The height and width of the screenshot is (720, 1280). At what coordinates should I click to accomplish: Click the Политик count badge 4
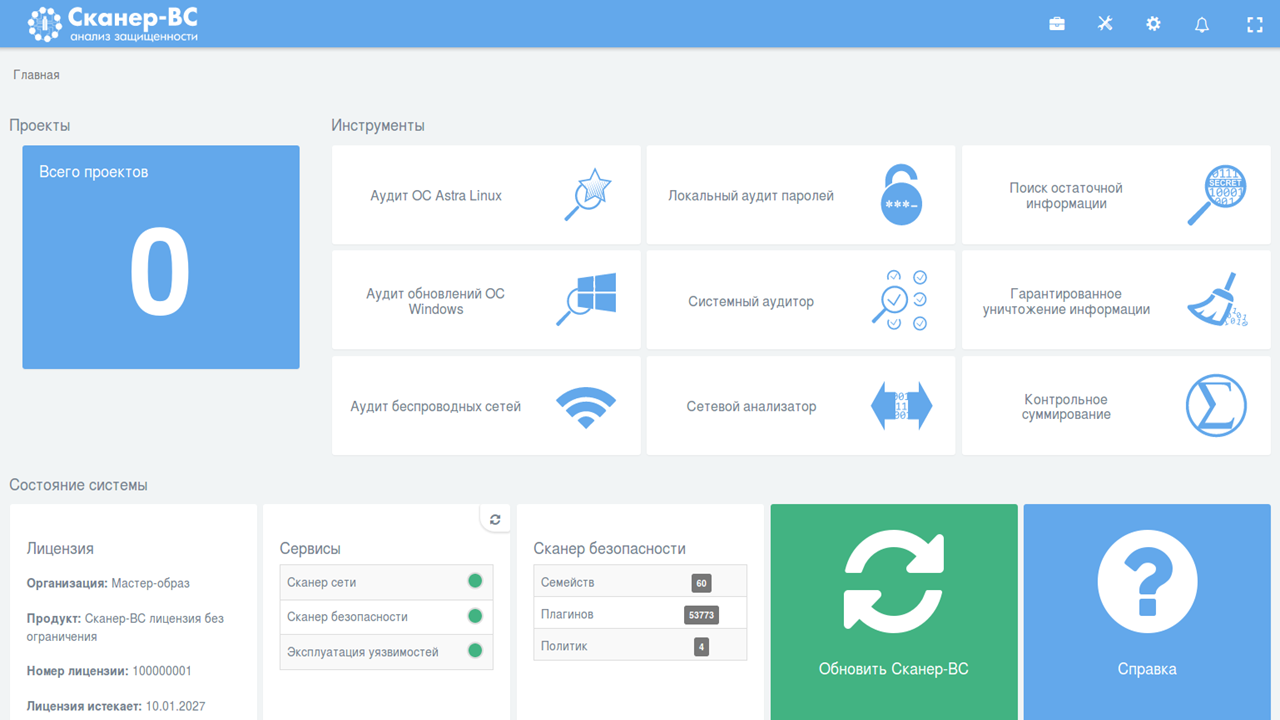click(701, 647)
